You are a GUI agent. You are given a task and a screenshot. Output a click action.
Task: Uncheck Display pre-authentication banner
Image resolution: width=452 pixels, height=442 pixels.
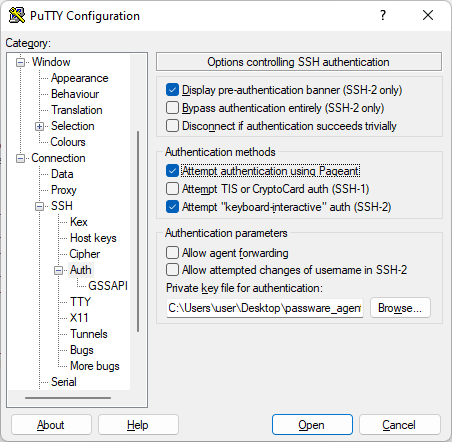pos(172,90)
